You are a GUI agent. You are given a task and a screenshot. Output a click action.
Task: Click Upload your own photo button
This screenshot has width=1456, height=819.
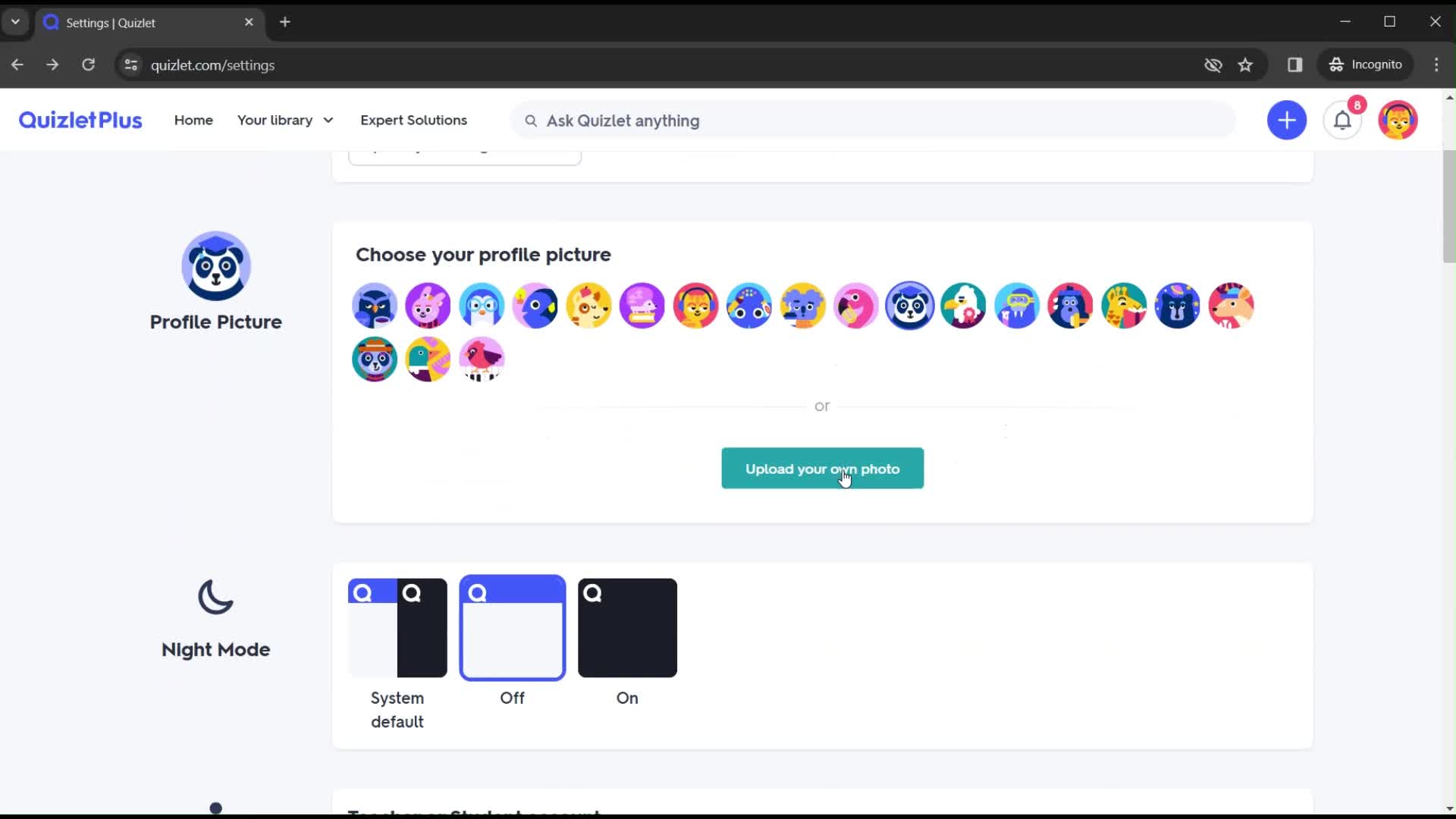(x=822, y=468)
